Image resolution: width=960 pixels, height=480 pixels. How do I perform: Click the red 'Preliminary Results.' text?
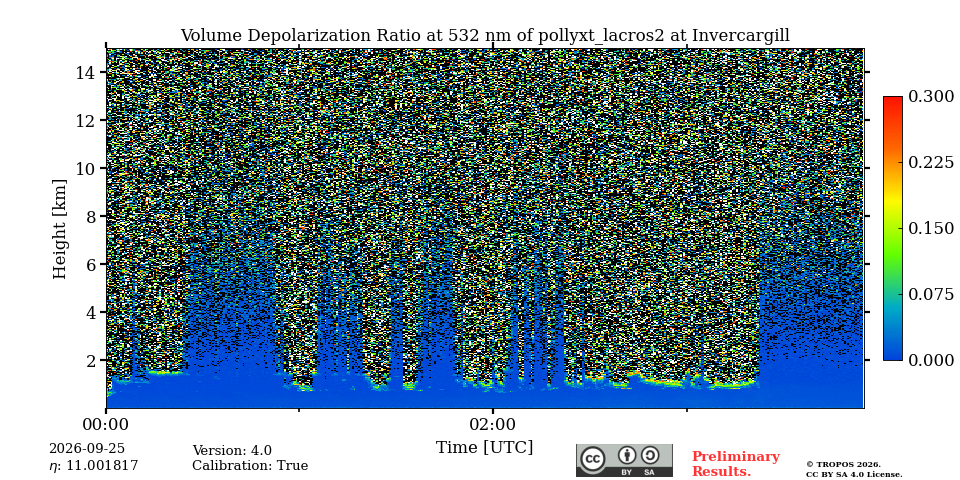[735, 464]
